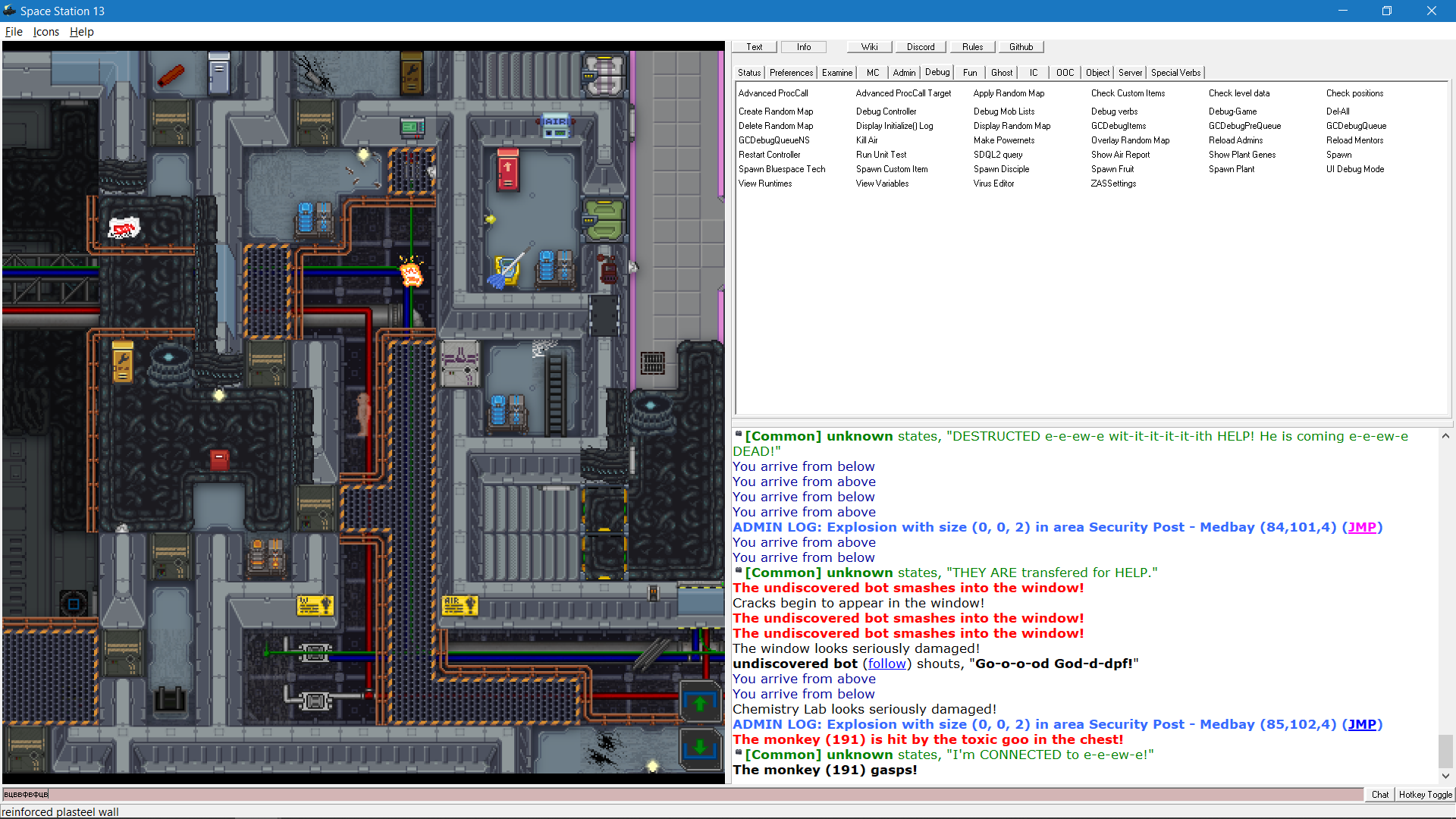Click JMP link for Medbay (84,101,4)
The height and width of the screenshot is (819, 1456).
coord(1361,527)
